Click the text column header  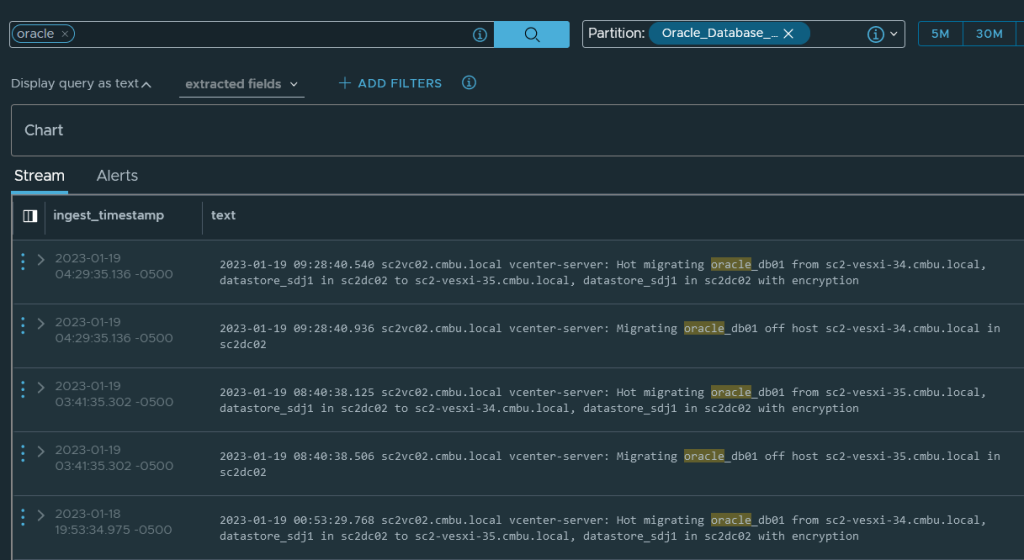point(223,215)
